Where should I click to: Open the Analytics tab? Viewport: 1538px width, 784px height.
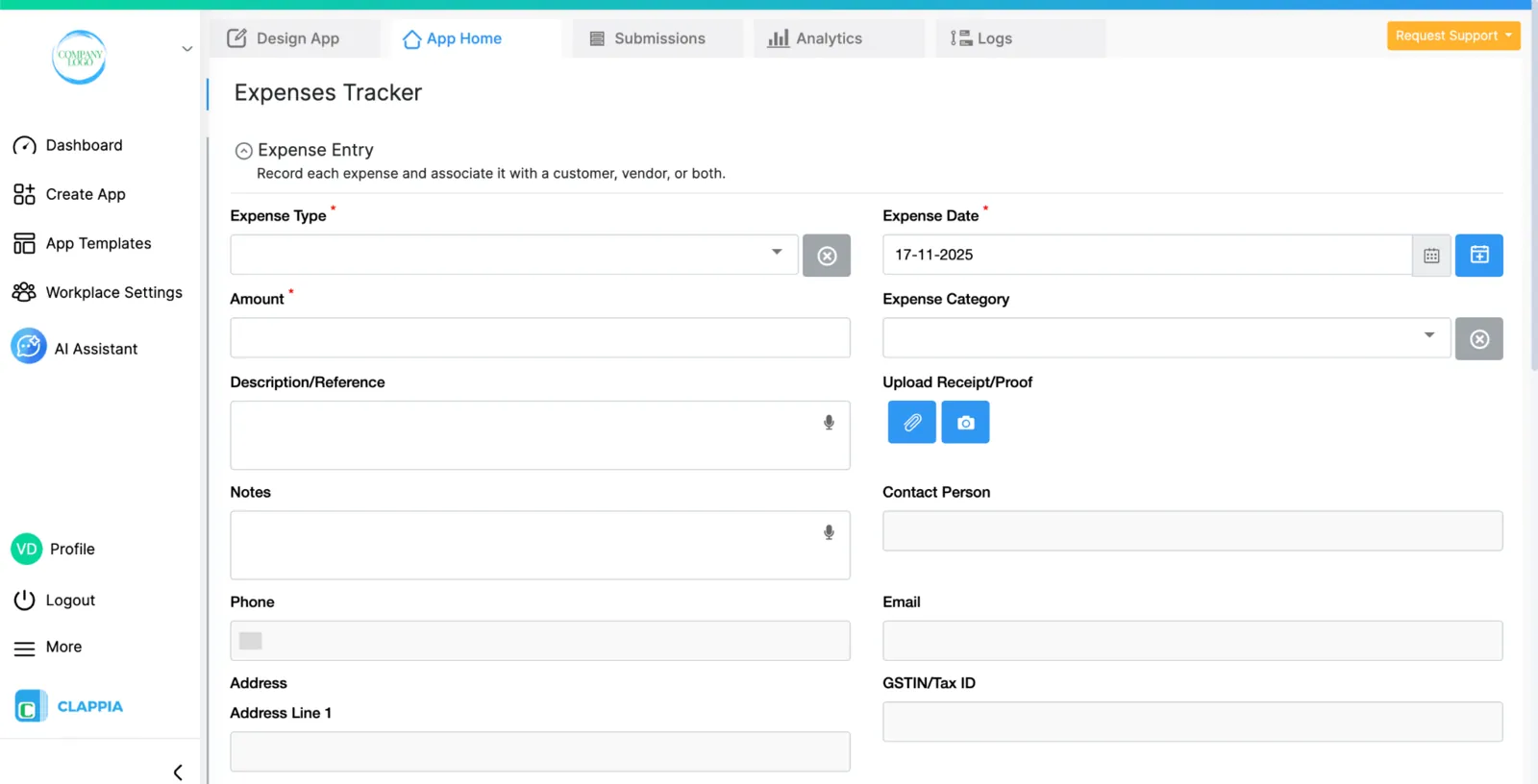(839, 38)
